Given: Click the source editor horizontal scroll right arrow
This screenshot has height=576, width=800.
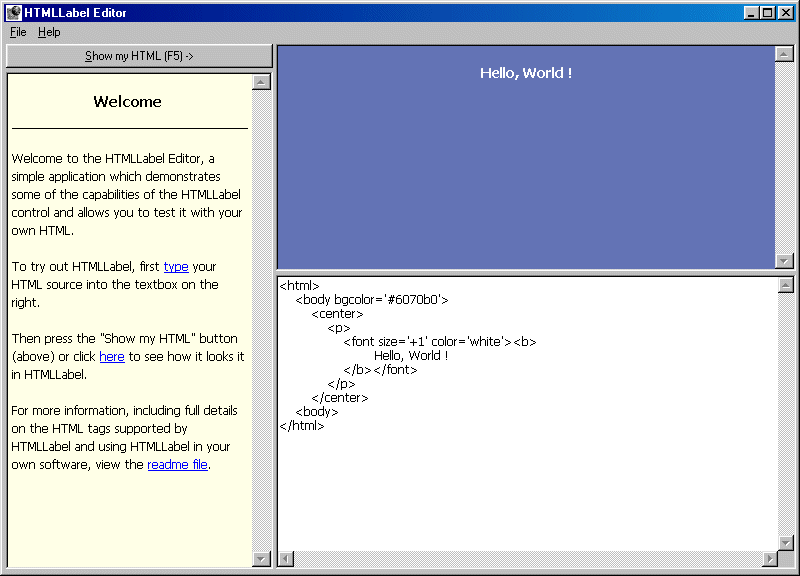Looking at the screenshot, I should (x=769, y=558).
